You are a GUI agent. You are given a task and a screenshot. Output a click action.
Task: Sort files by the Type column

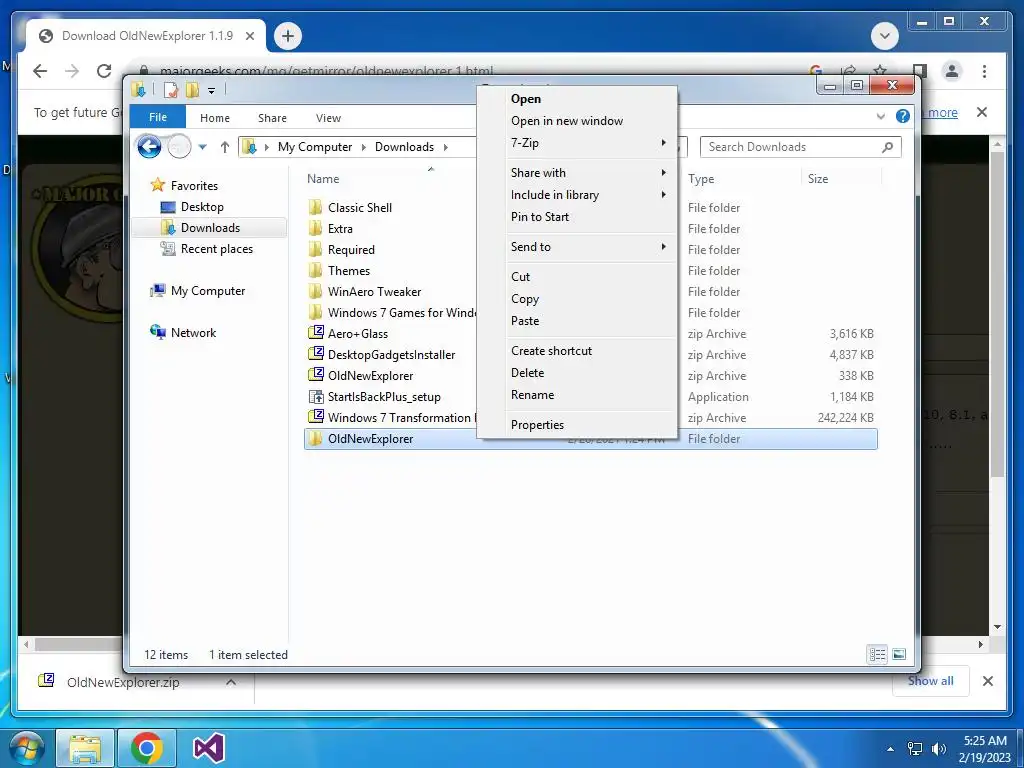point(701,179)
